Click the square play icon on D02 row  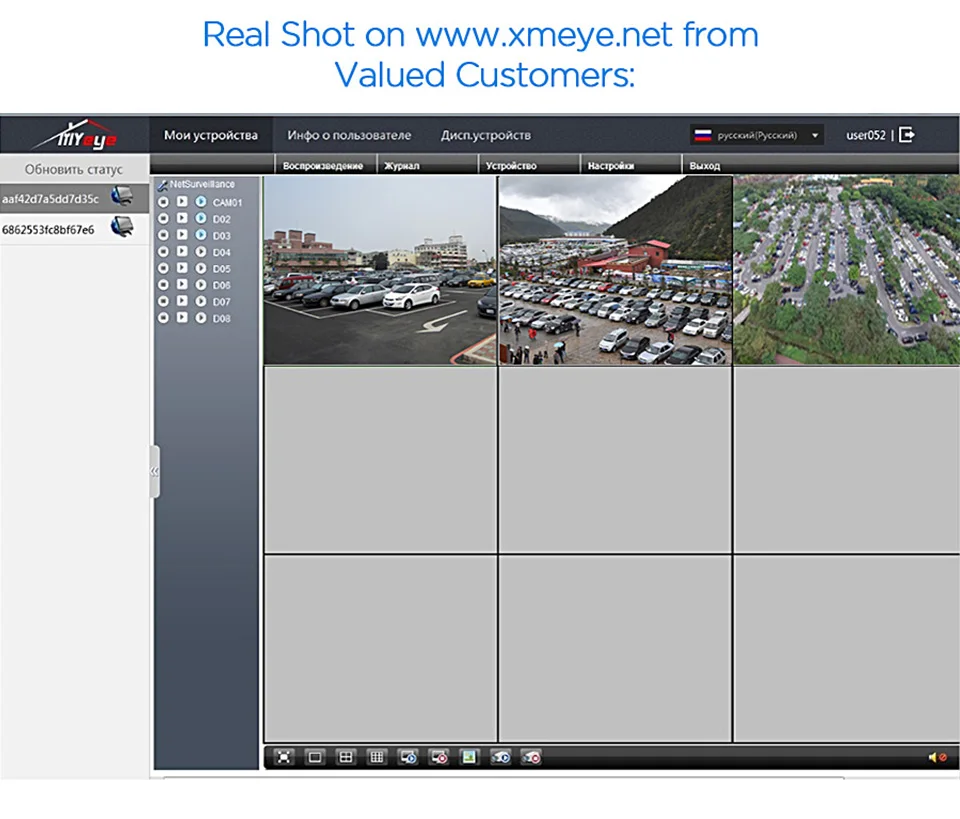point(182,218)
